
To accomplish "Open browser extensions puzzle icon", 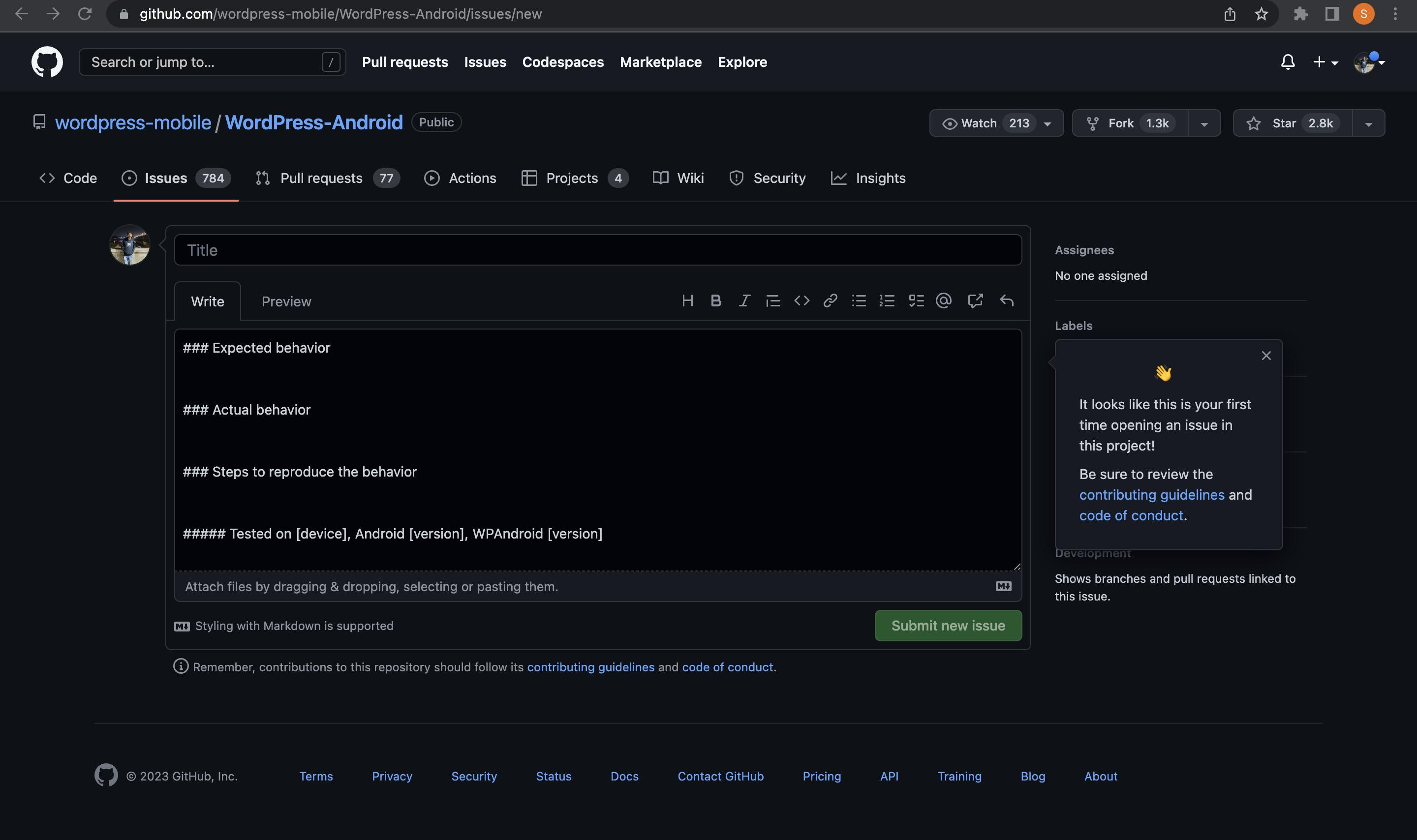I will [x=1300, y=14].
